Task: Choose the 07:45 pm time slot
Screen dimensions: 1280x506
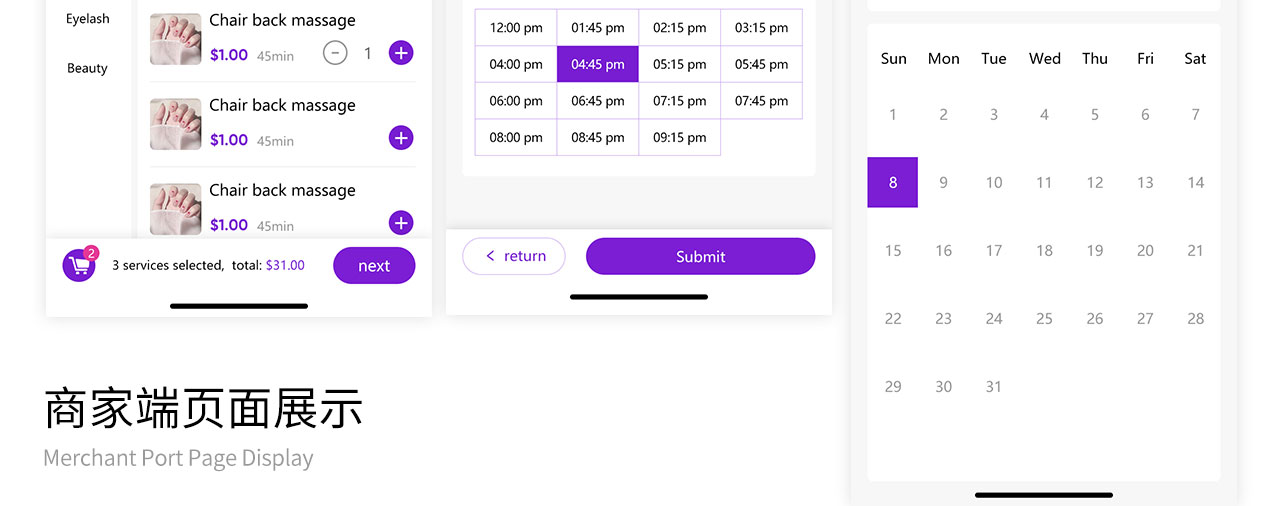Action: coord(762,101)
